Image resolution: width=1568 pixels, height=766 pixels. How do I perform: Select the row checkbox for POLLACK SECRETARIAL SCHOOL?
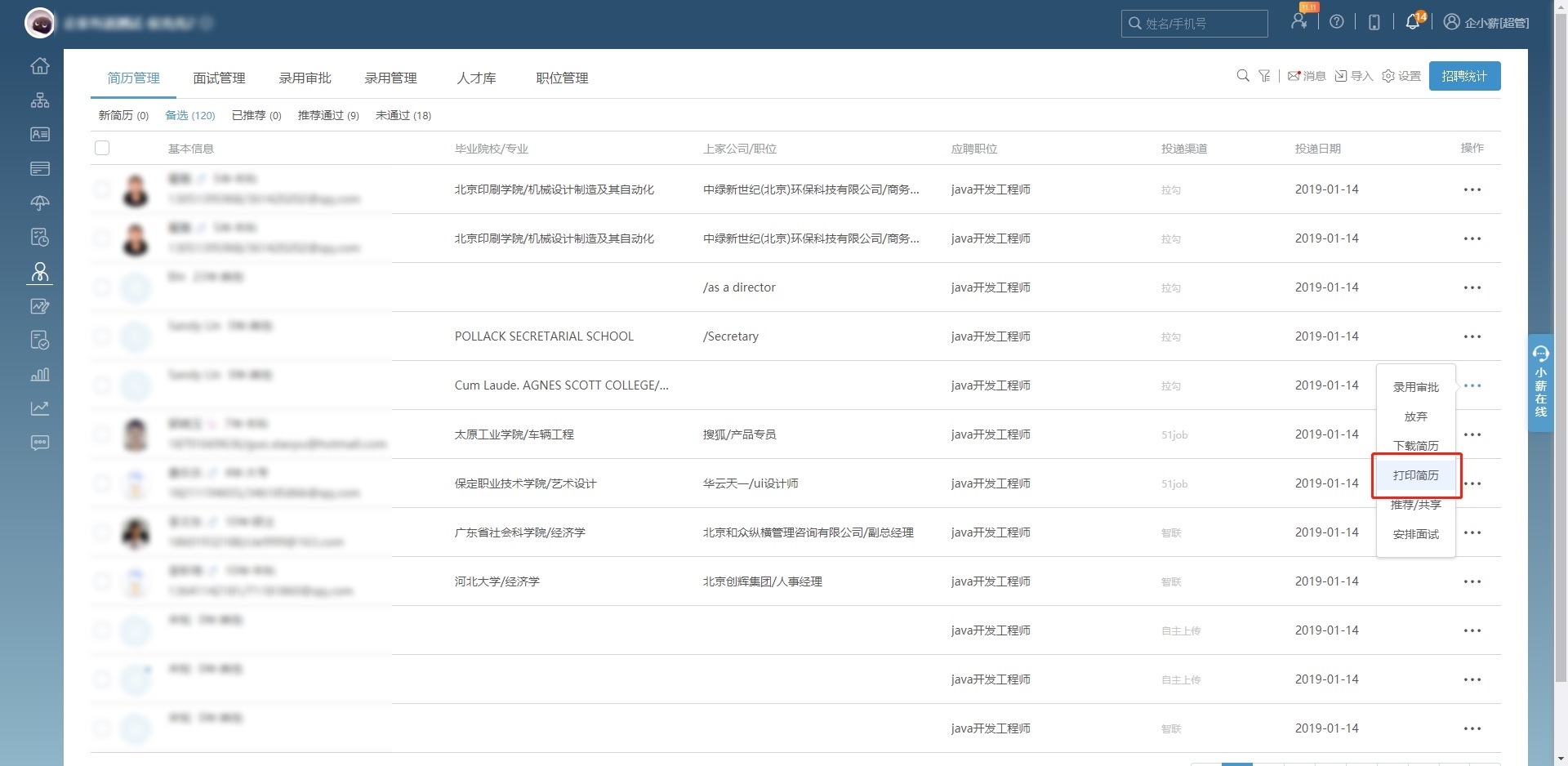[x=102, y=336]
